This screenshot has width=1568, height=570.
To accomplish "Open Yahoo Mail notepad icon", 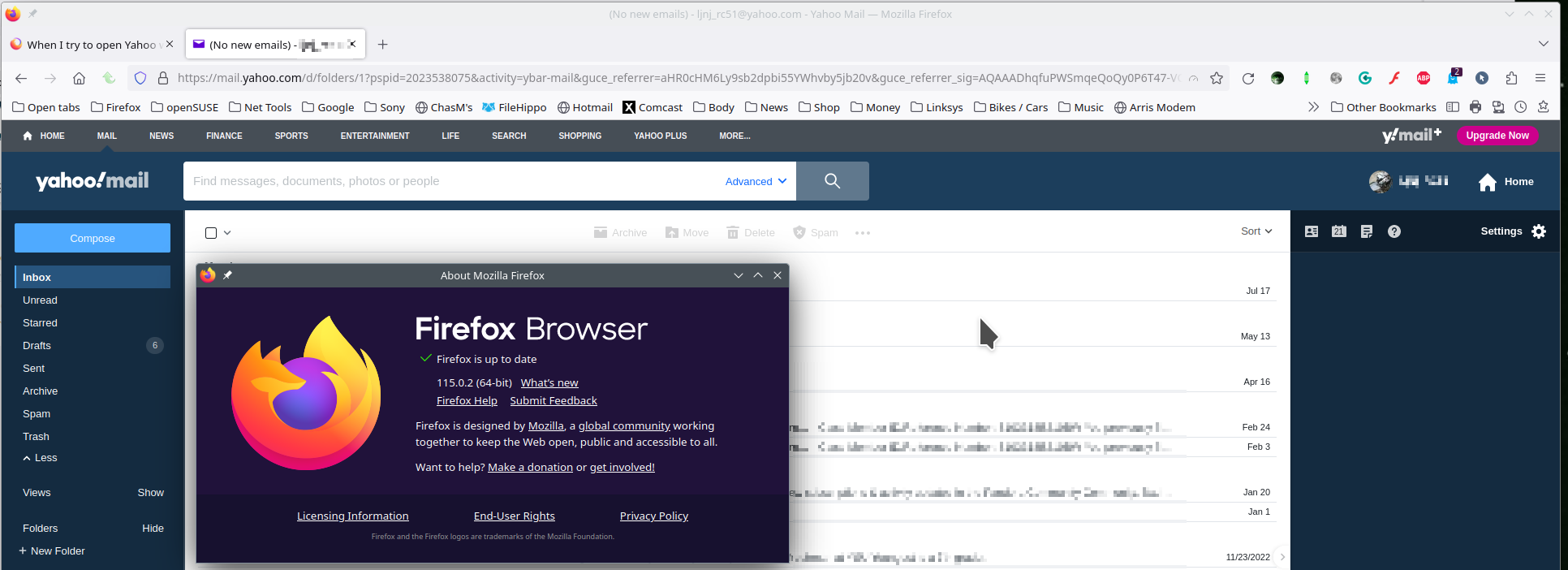I will (1367, 231).
